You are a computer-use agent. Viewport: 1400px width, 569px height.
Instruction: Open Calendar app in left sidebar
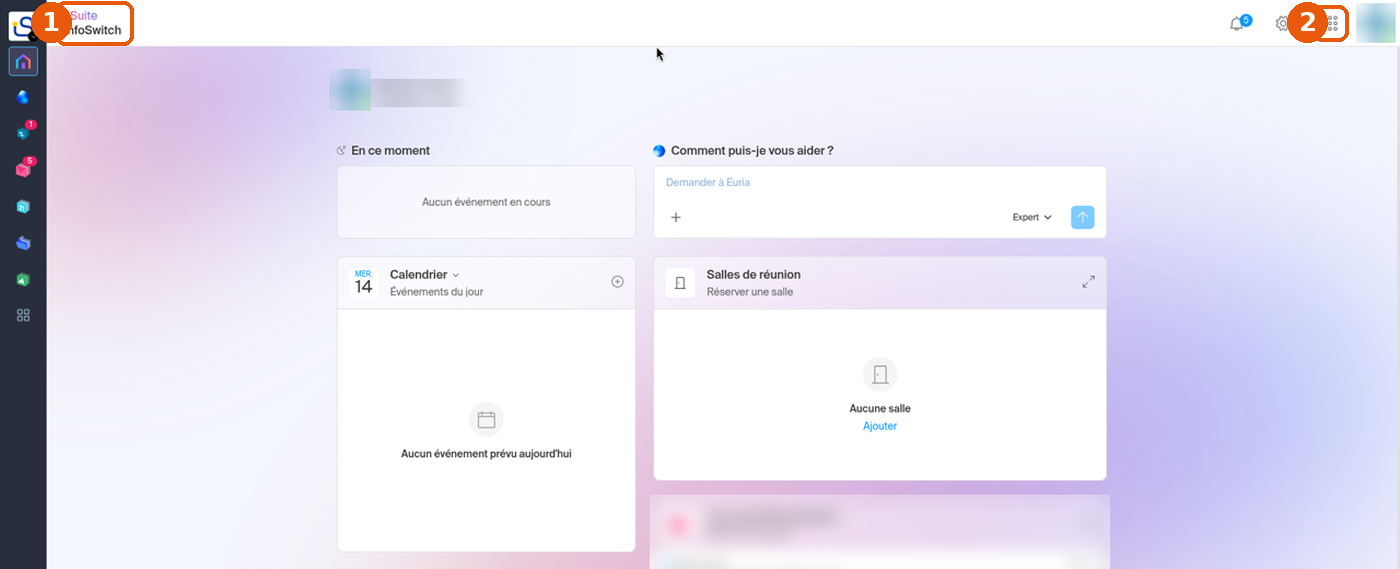pos(23,206)
